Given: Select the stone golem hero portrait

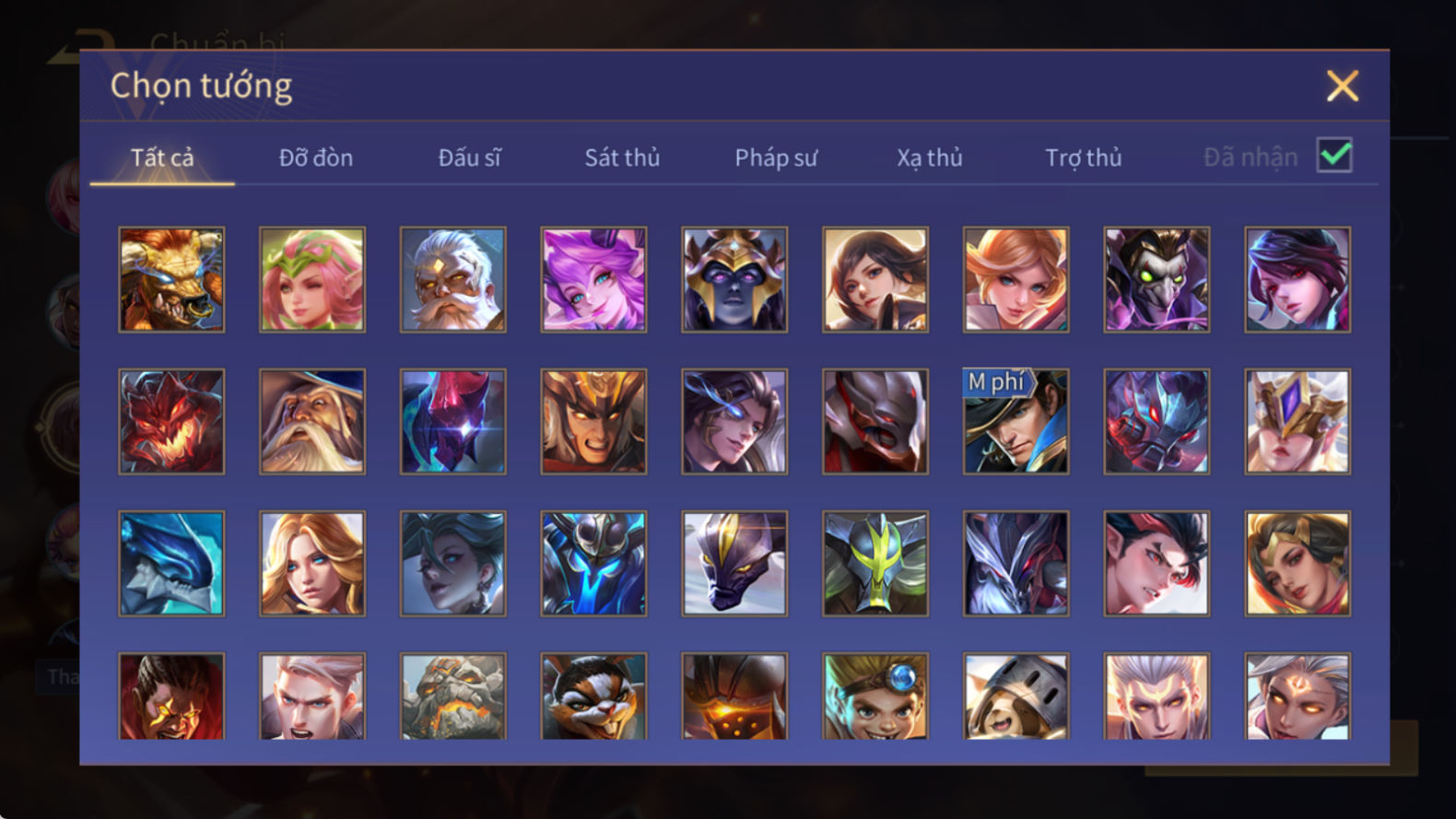Looking at the screenshot, I should 452,696.
